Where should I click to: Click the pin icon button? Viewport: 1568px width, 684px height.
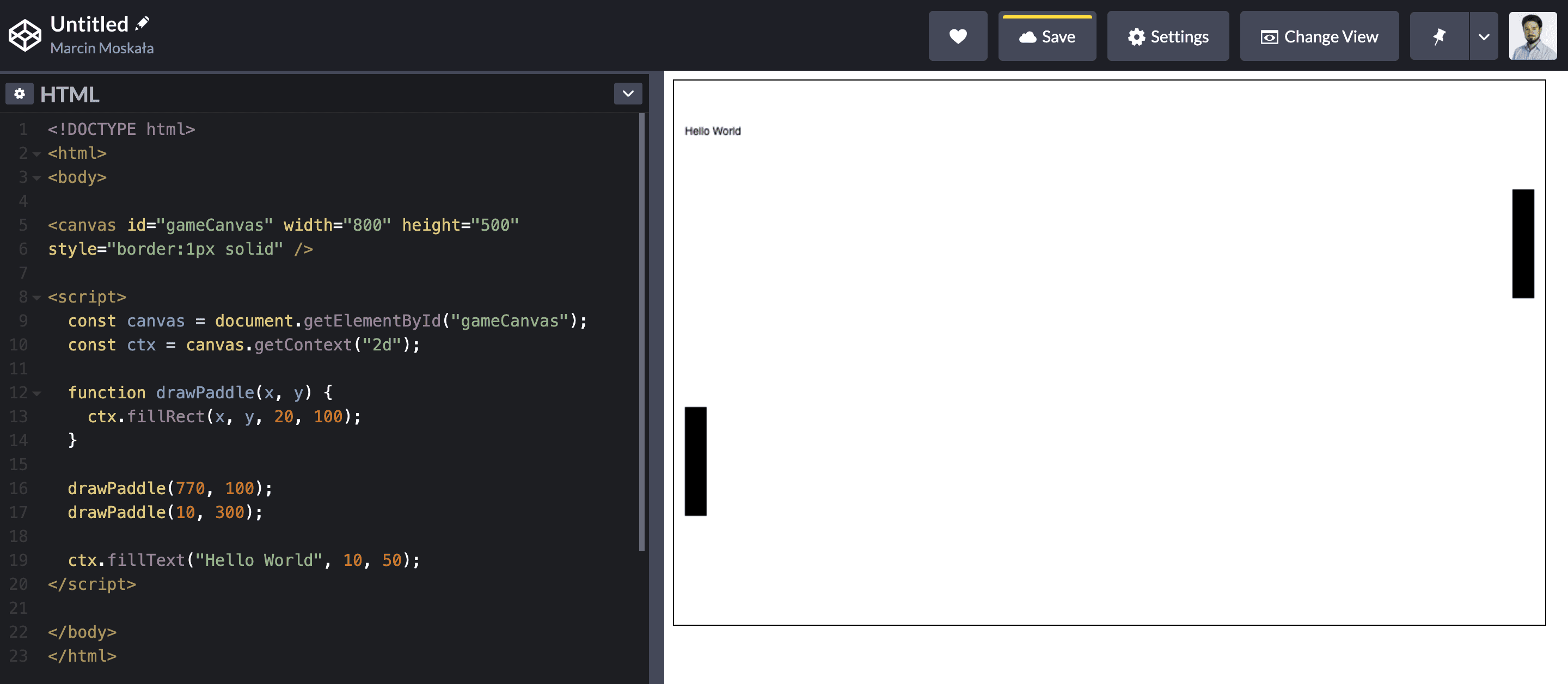[x=1439, y=36]
